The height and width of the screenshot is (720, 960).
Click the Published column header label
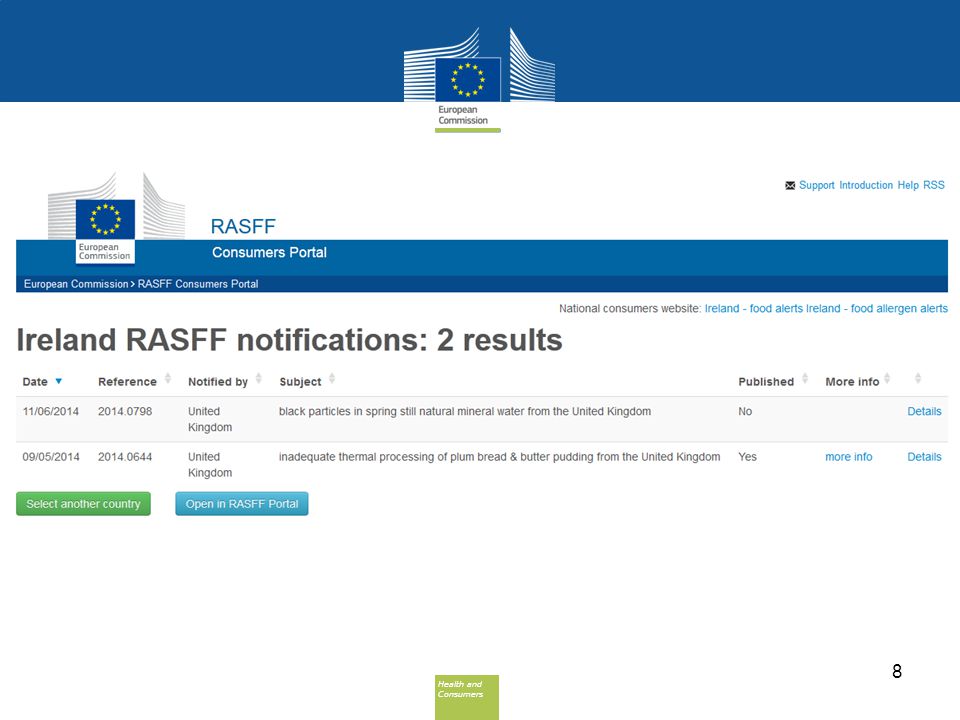click(x=766, y=381)
